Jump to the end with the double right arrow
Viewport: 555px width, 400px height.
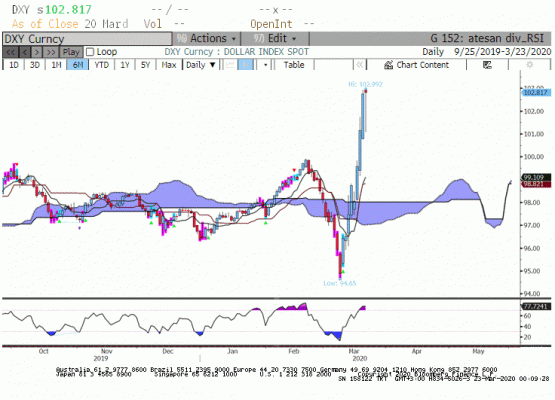51,52
